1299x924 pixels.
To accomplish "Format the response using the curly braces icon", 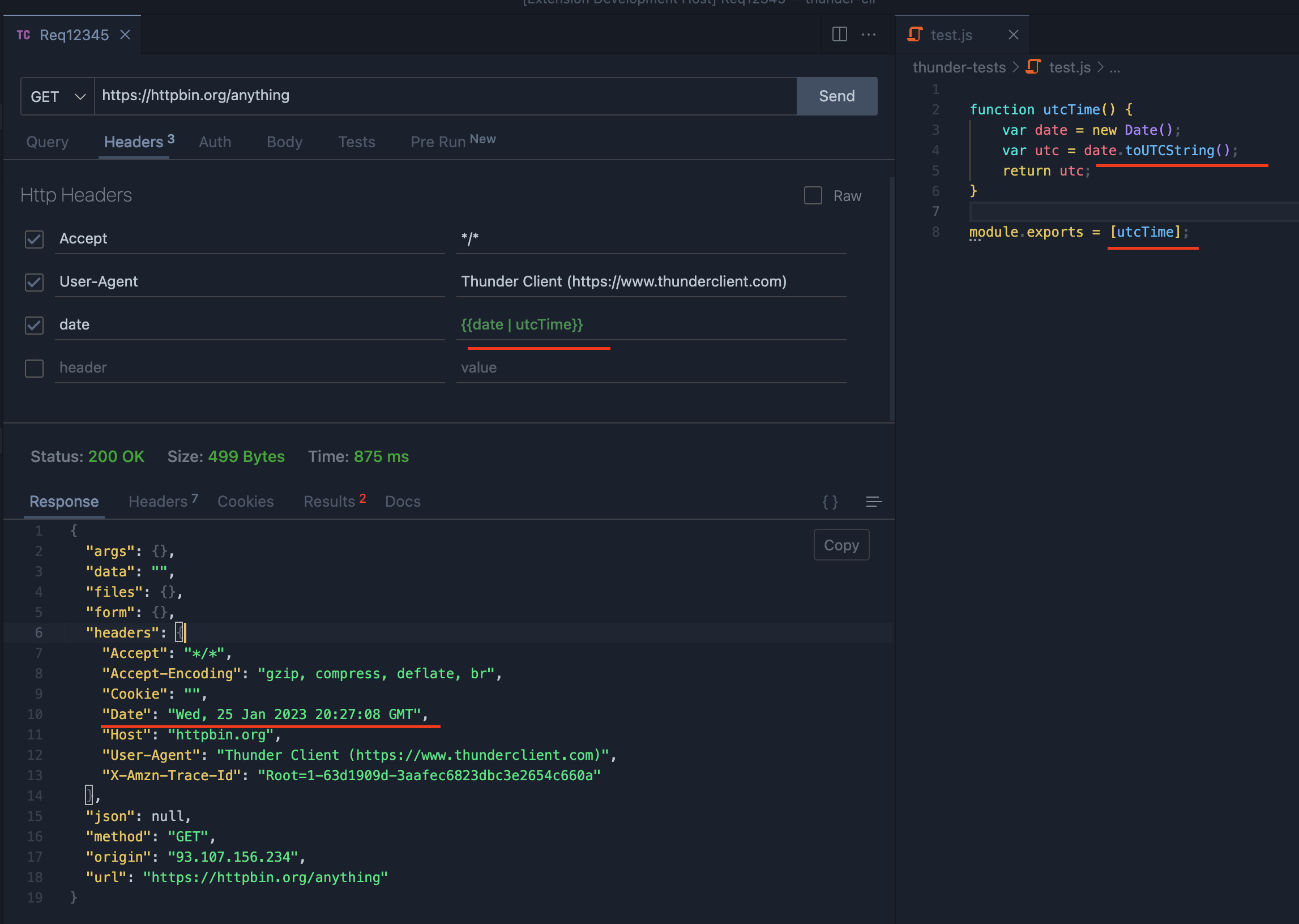I will [830, 502].
